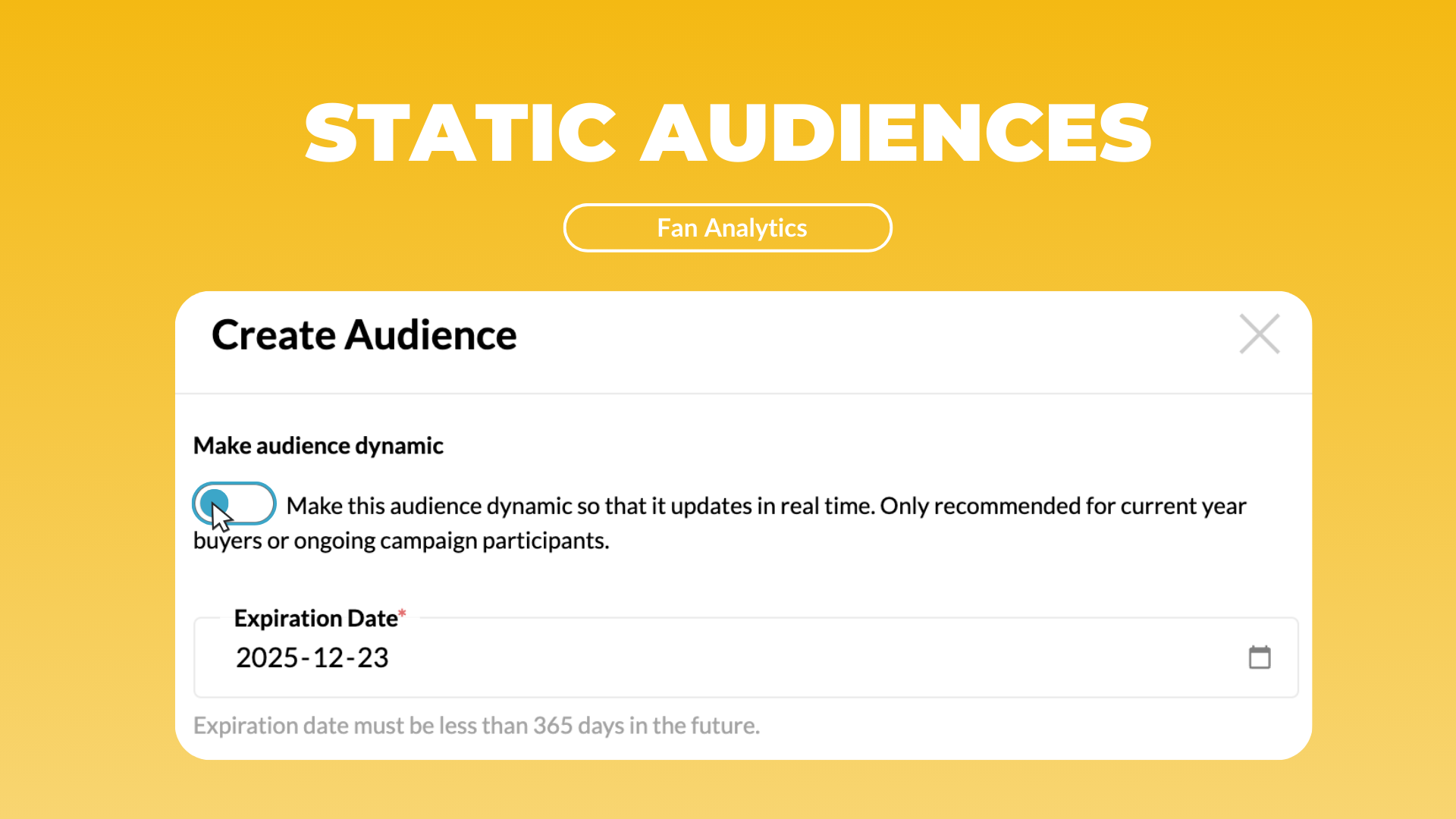Close the Create Audience dialog
Viewport: 1456px width, 819px height.
tap(1260, 334)
